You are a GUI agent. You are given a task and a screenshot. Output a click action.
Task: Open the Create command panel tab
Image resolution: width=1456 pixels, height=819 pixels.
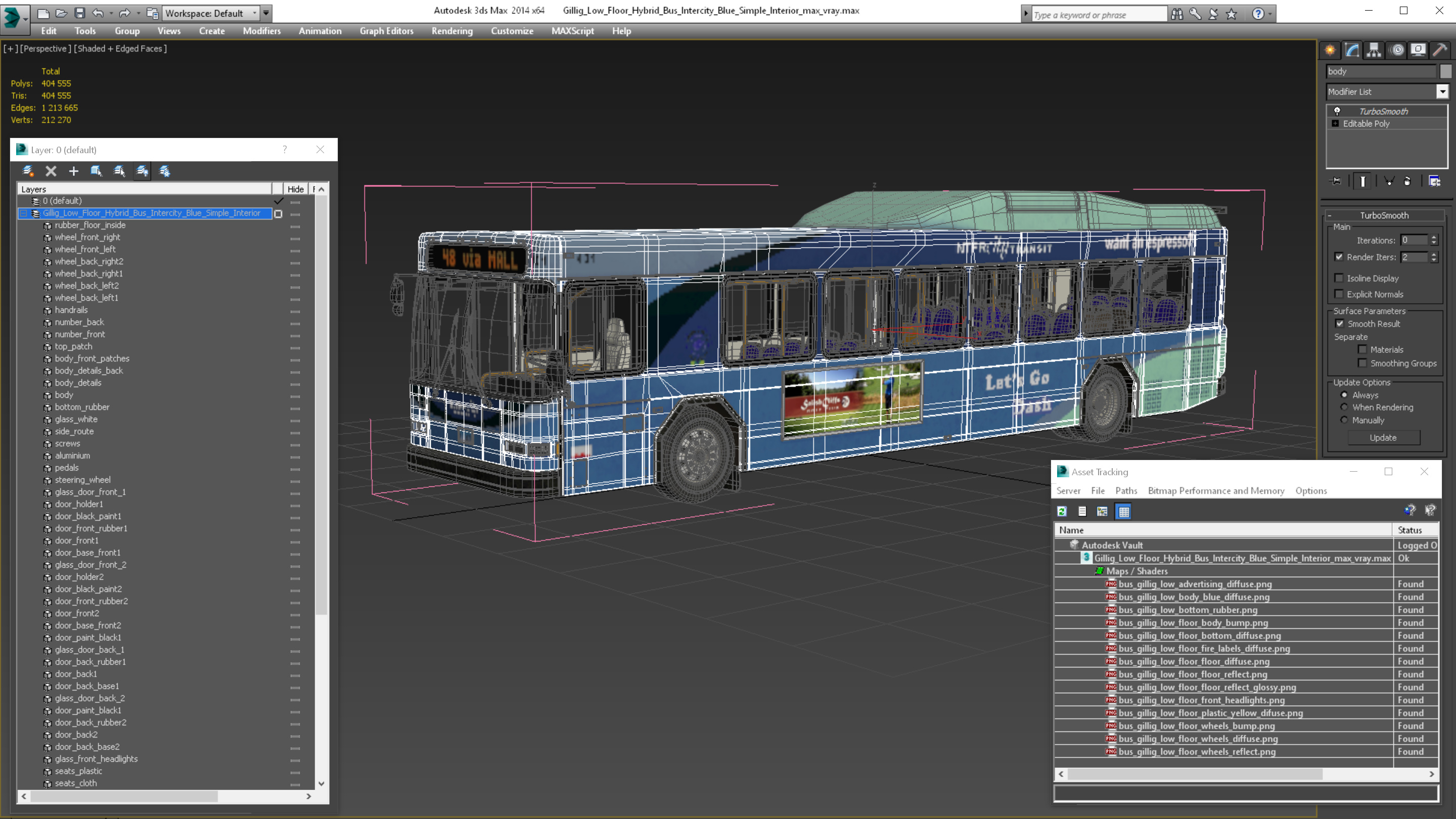[1330, 50]
